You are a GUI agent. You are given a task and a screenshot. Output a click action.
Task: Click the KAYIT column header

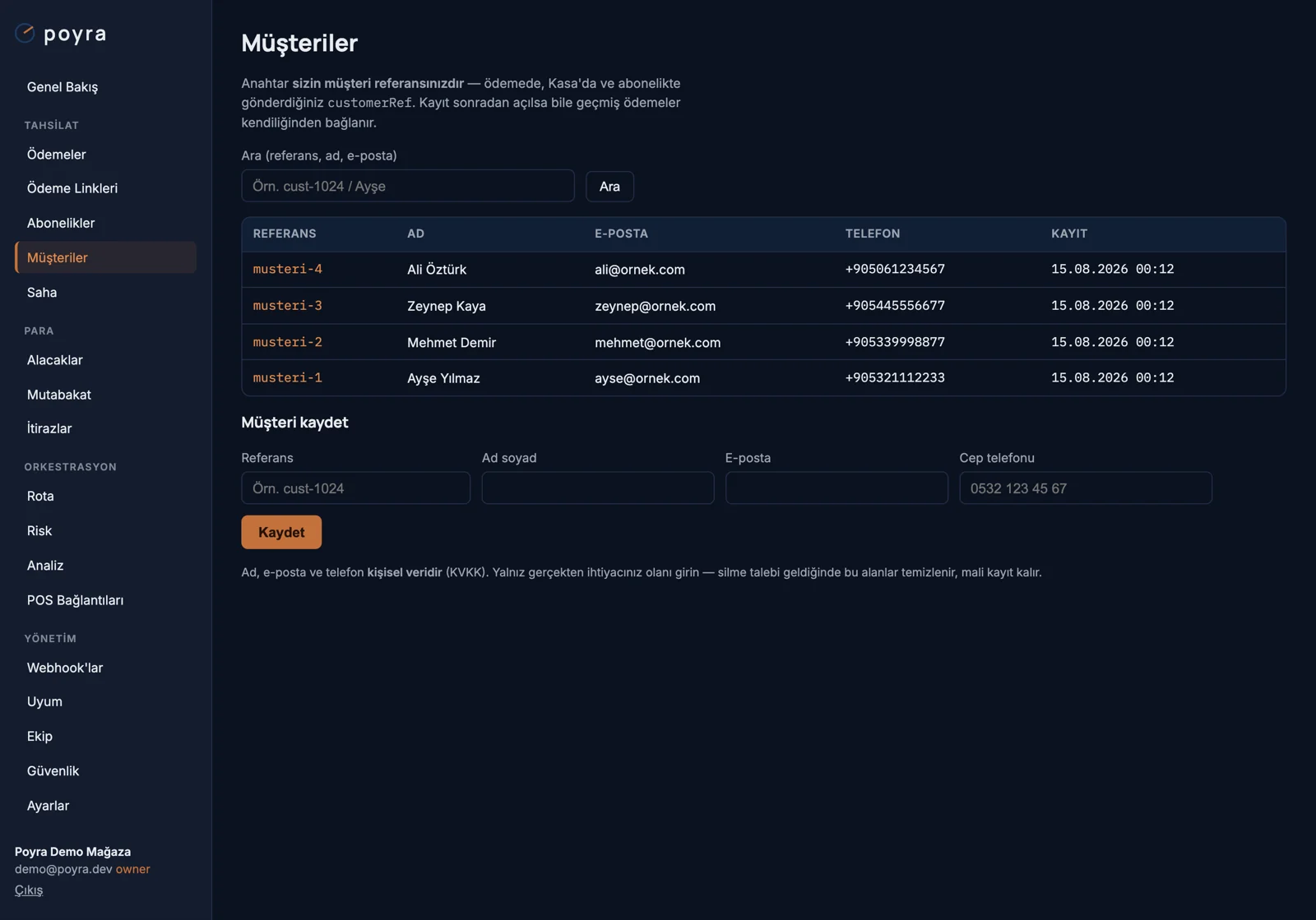[1069, 233]
